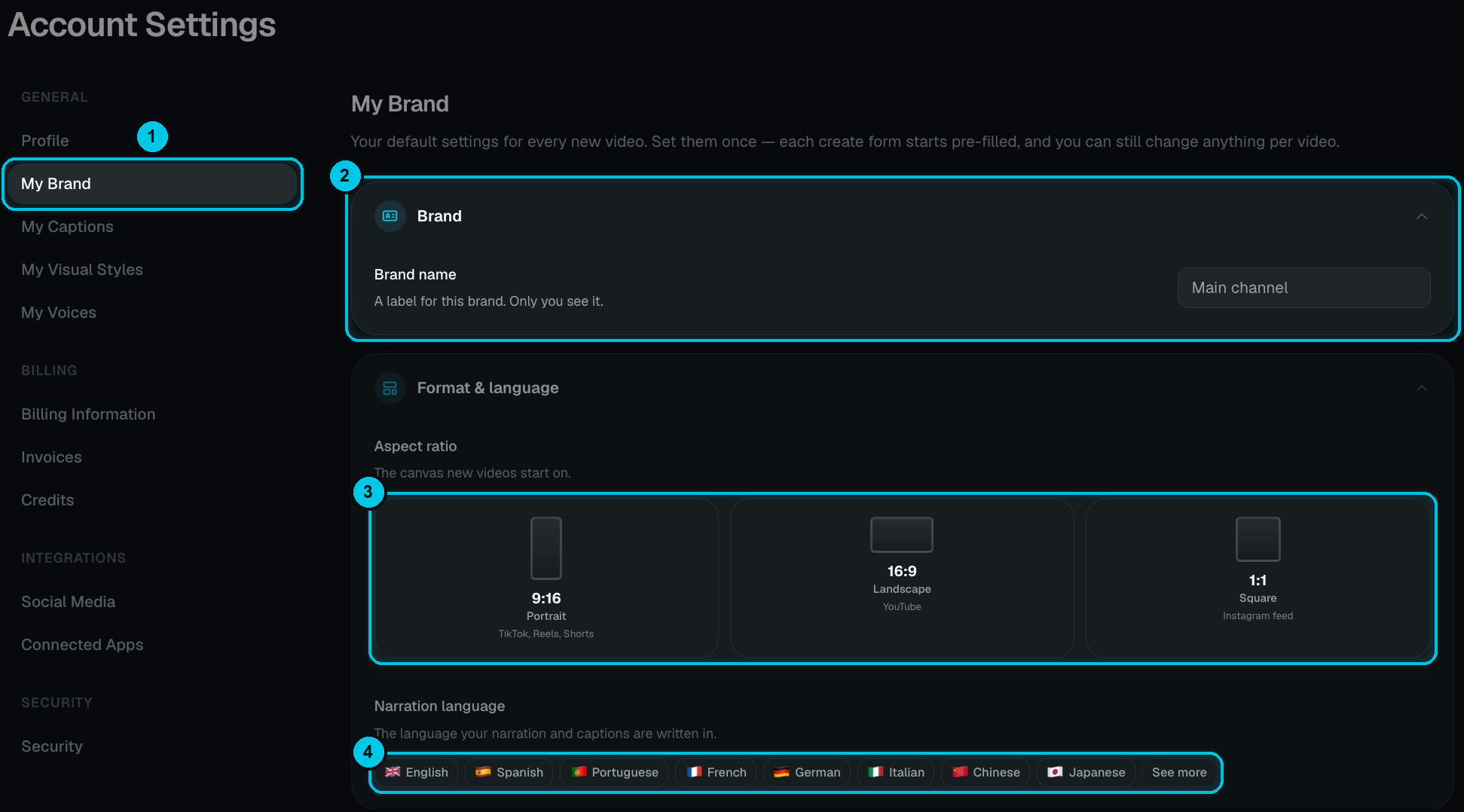Click the 'Aspect ratio' label
Viewport: 1464px width, 812px height.
(x=415, y=446)
